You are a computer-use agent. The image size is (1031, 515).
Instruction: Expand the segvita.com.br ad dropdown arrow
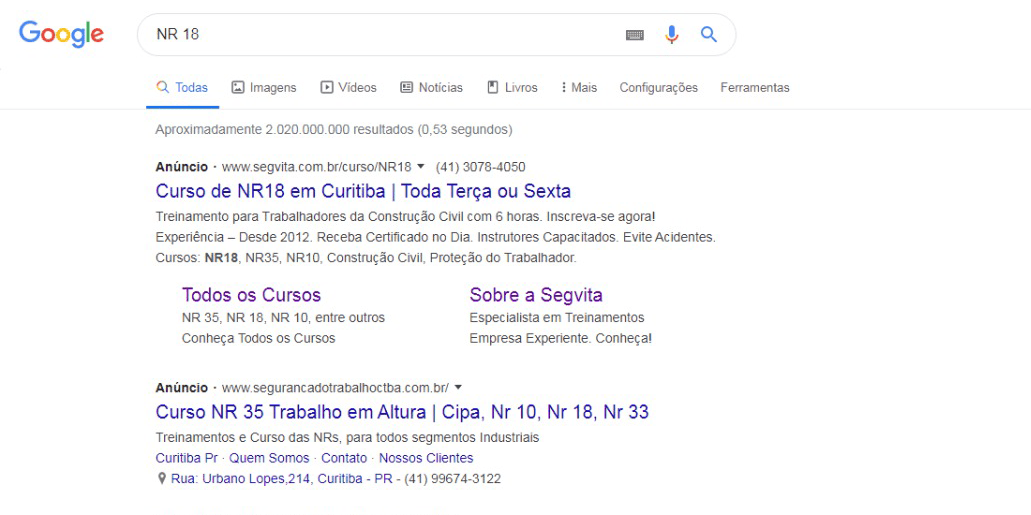[421, 167]
